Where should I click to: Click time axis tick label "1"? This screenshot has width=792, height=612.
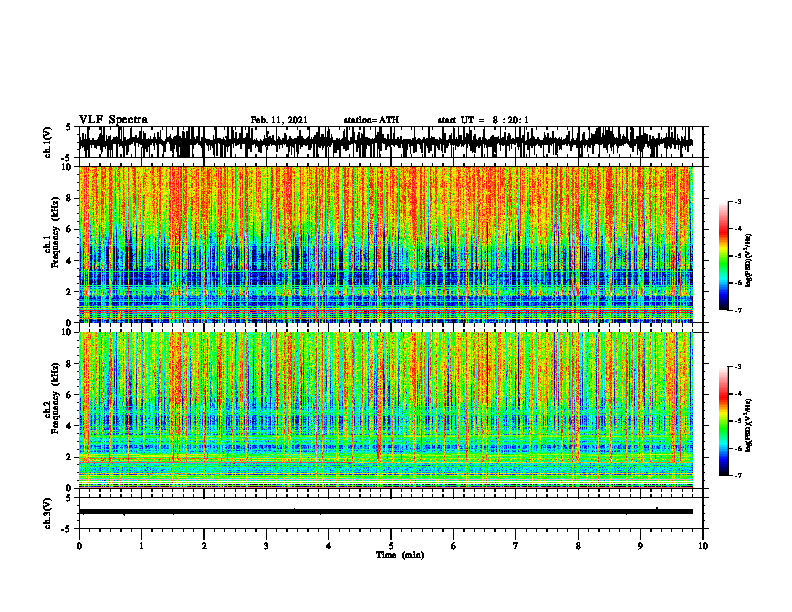141,546
